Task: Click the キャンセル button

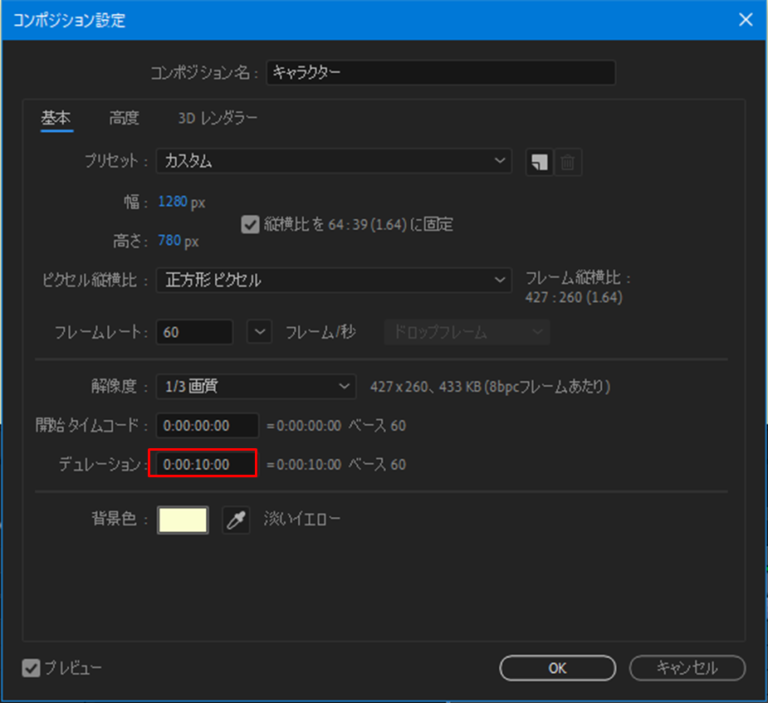Action: (687, 667)
